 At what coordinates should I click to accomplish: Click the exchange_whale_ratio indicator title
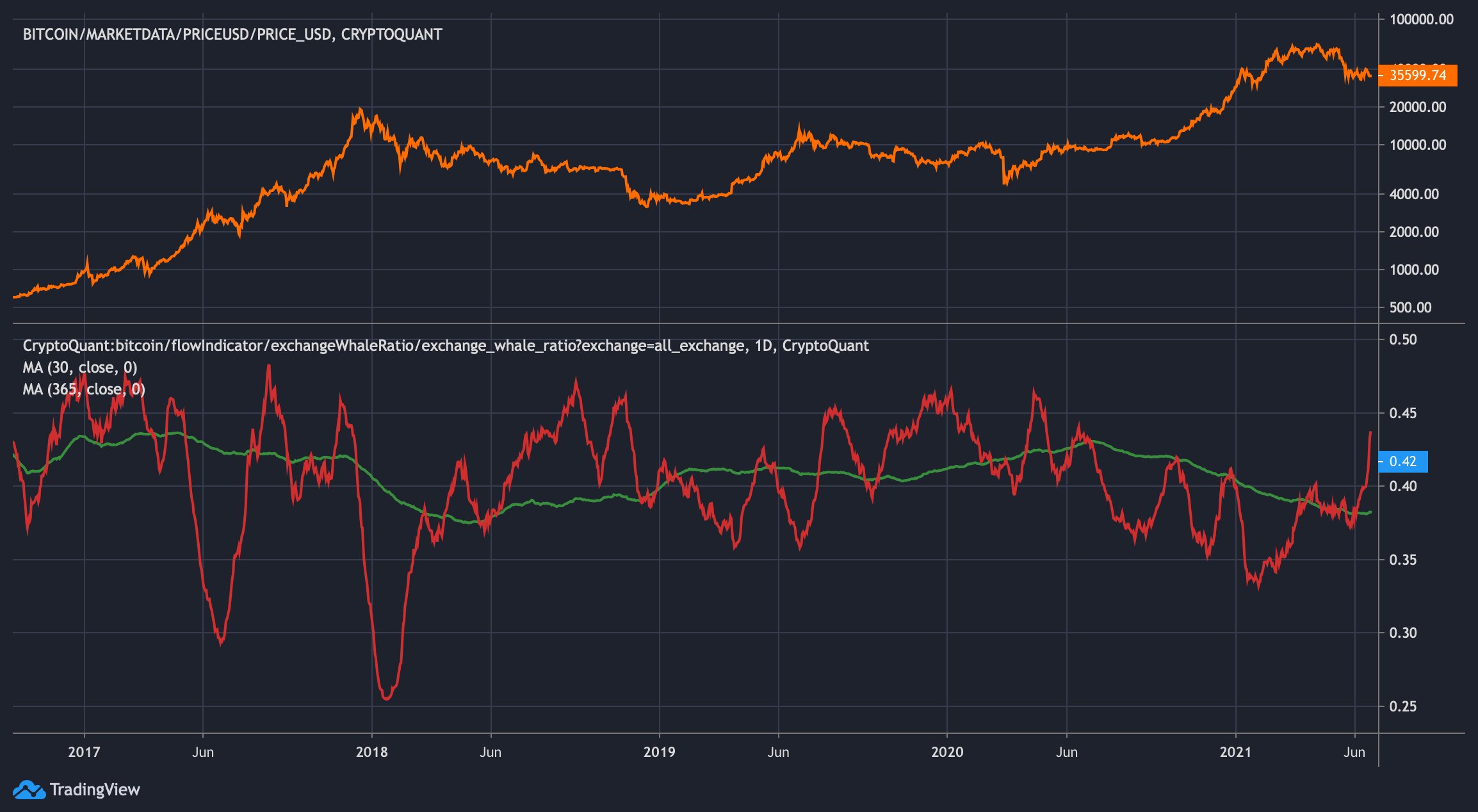(446, 346)
